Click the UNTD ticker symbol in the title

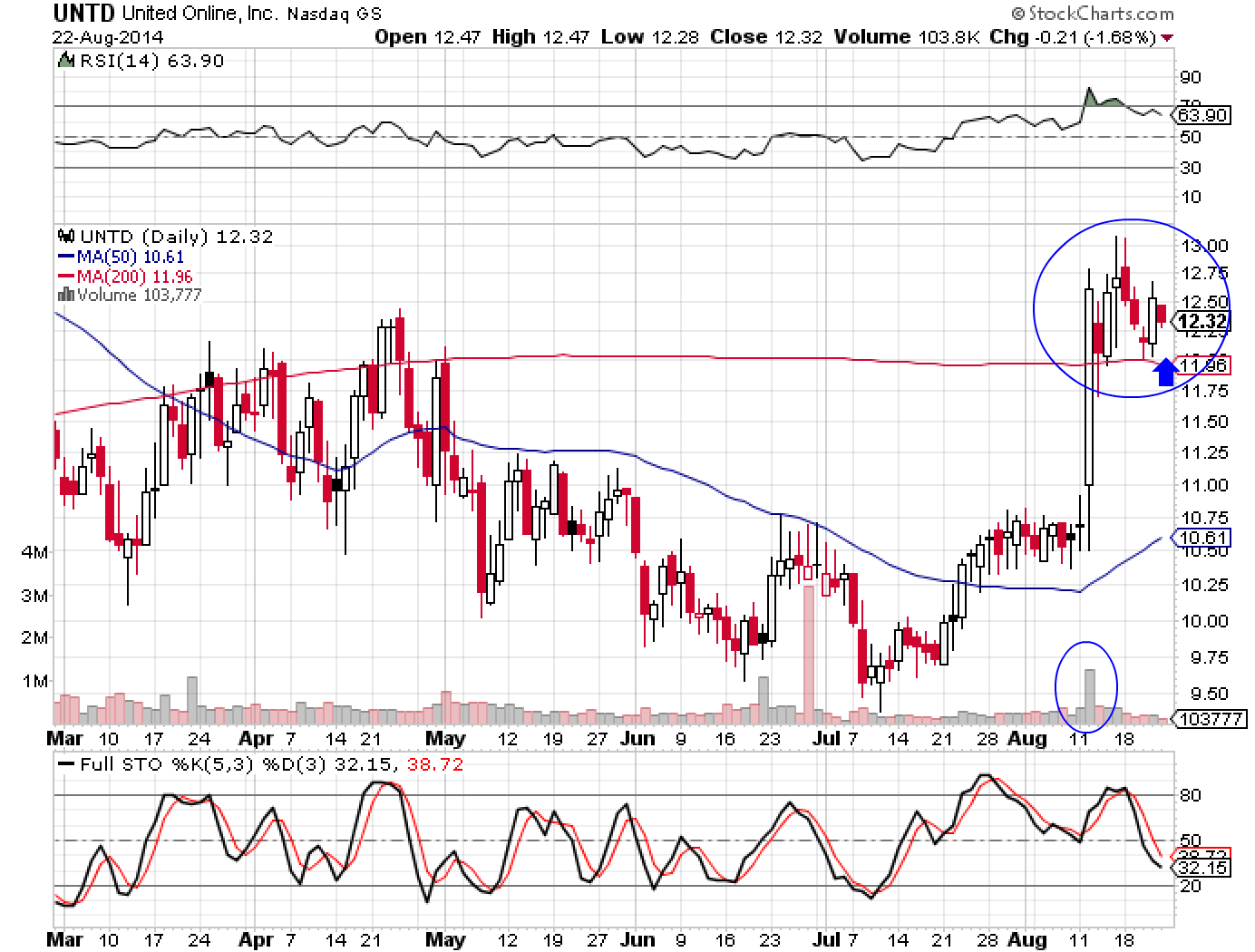84,14
